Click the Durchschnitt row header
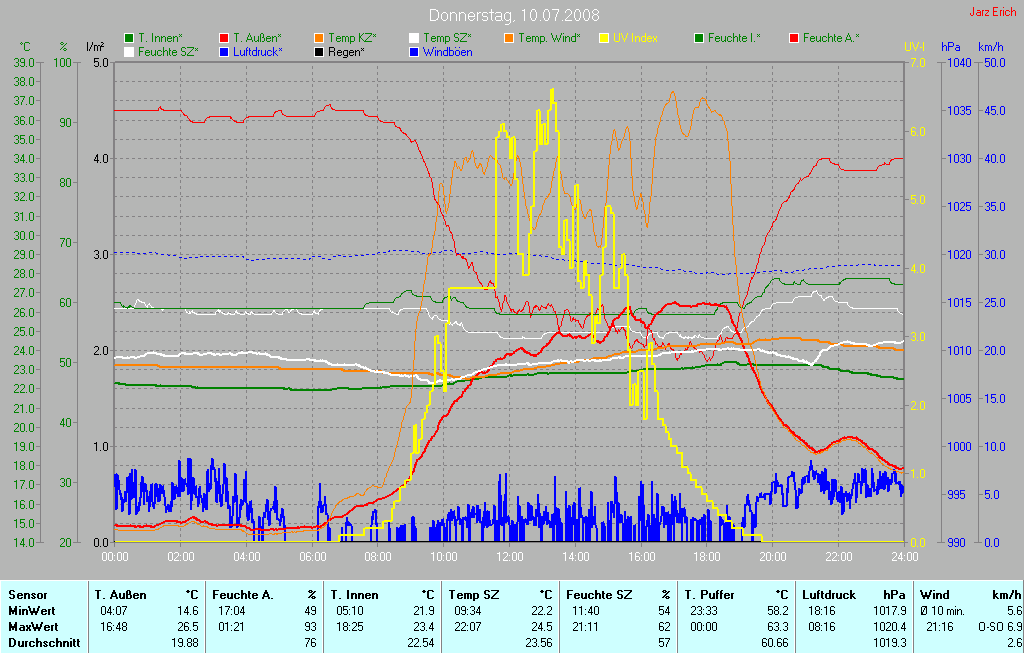Image resolution: width=1024 pixels, height=653 pixels. tap(44, 643)
